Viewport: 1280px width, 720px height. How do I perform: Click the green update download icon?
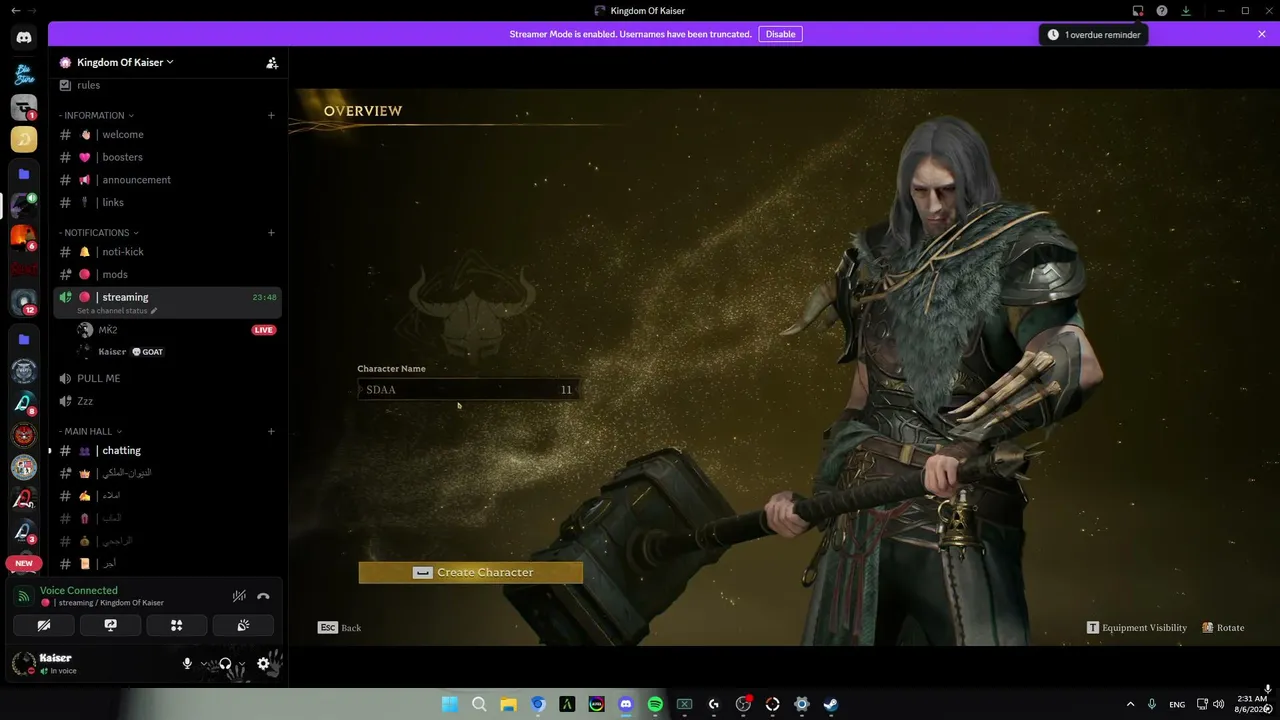[1186, 11]
